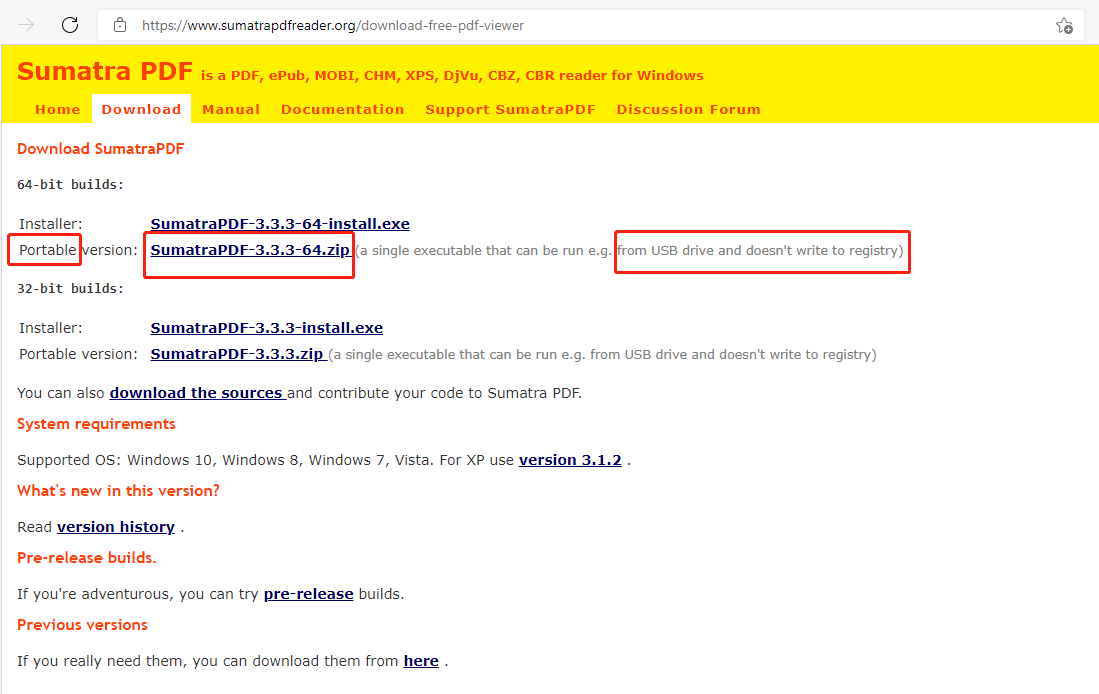Open the version 3.1.2 link for XP
1099x694 pixels.
point(570,460)
